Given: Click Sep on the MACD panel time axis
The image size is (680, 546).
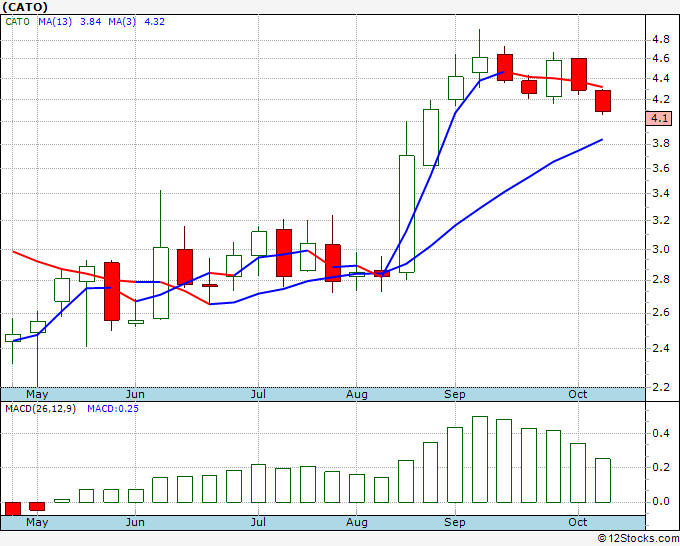Looking at the screenshot, I should pyautogui.click(x=454, y=522).
